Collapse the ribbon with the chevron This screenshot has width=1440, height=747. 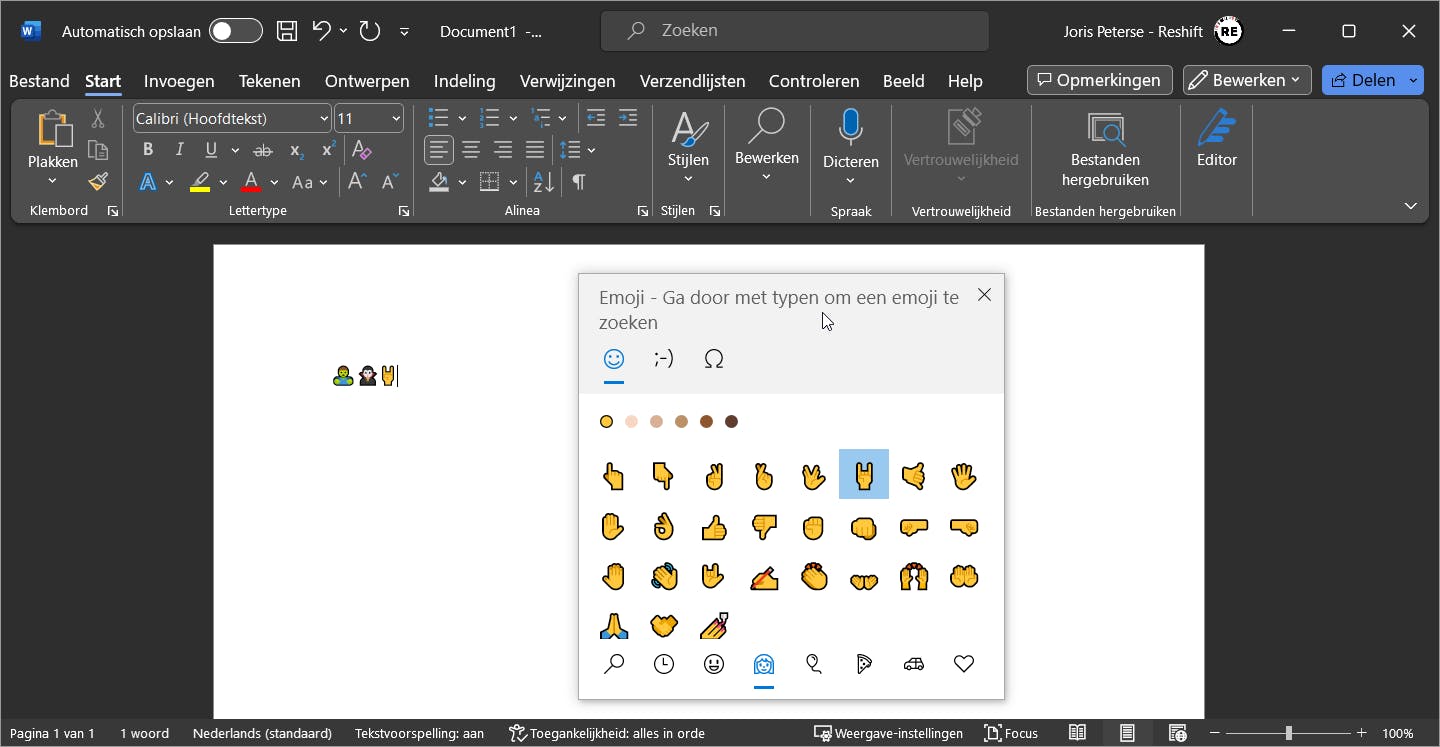point(1410,206)
